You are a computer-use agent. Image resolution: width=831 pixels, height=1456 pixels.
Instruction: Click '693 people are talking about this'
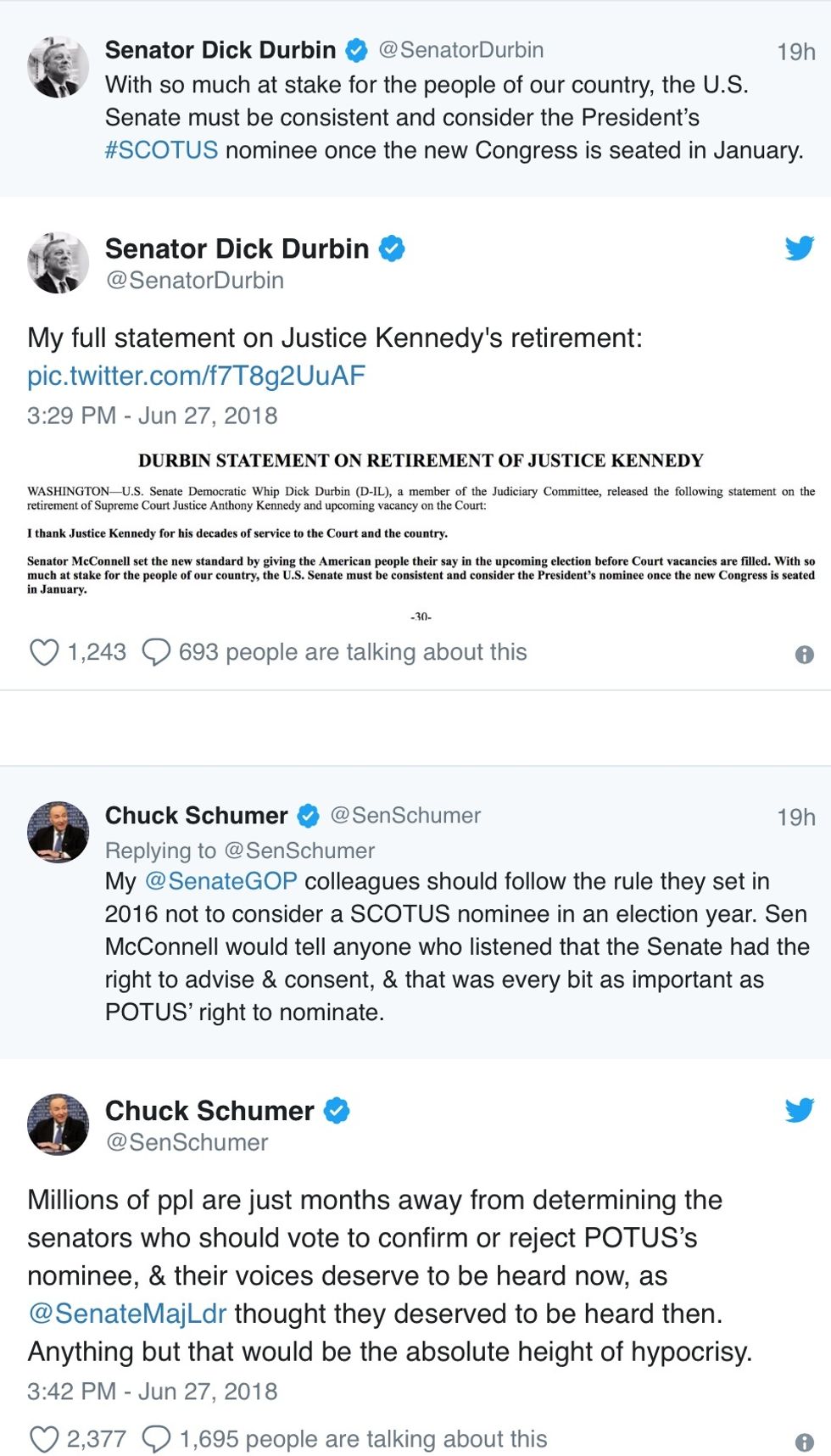point(353,652)
